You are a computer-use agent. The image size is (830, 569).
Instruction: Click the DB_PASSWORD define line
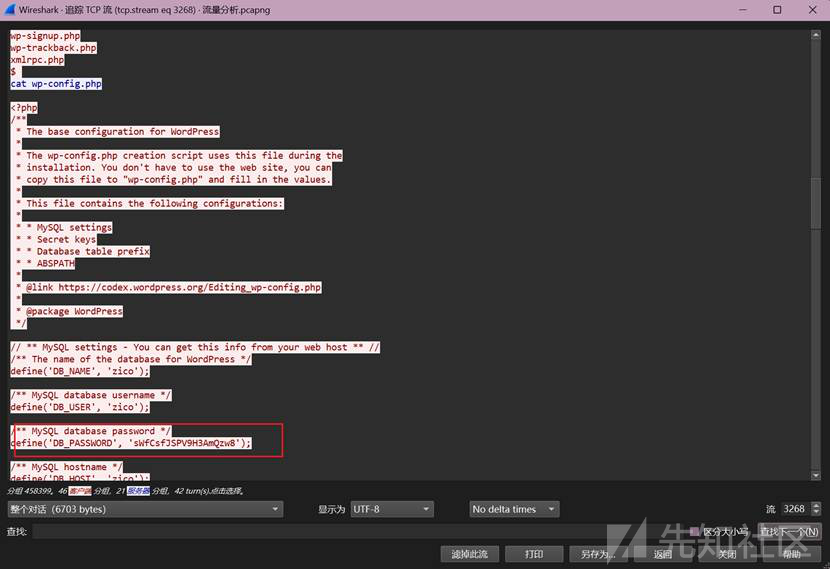coord(131,443)
